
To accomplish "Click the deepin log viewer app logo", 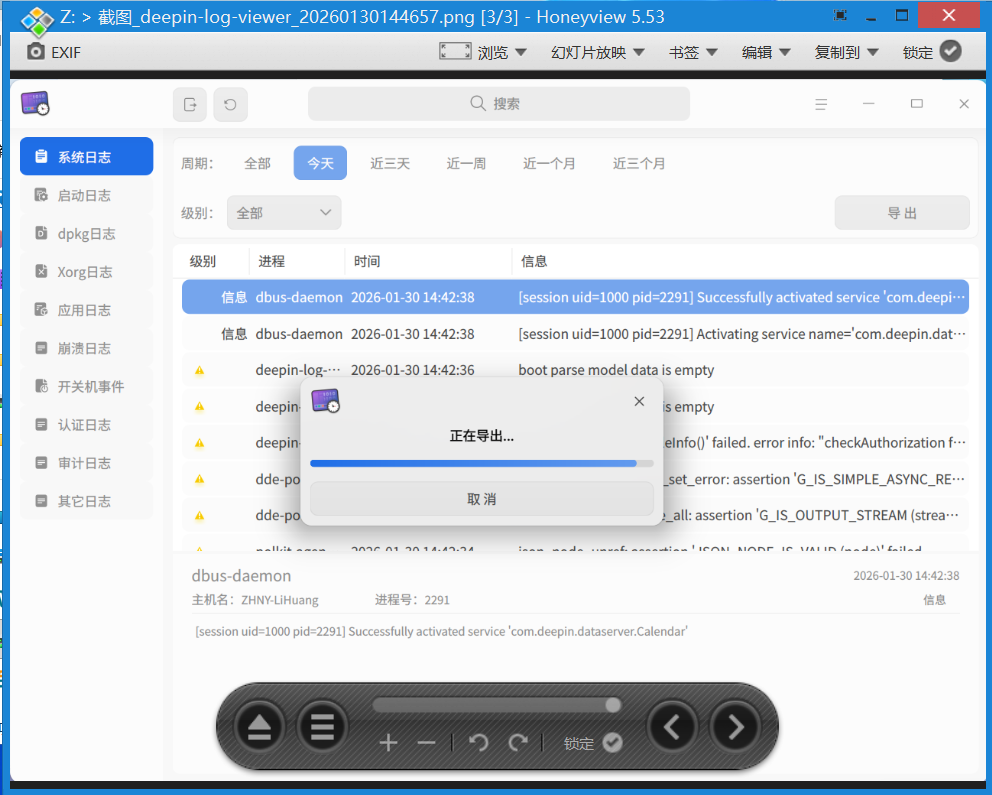I will [x=35, y=103].
